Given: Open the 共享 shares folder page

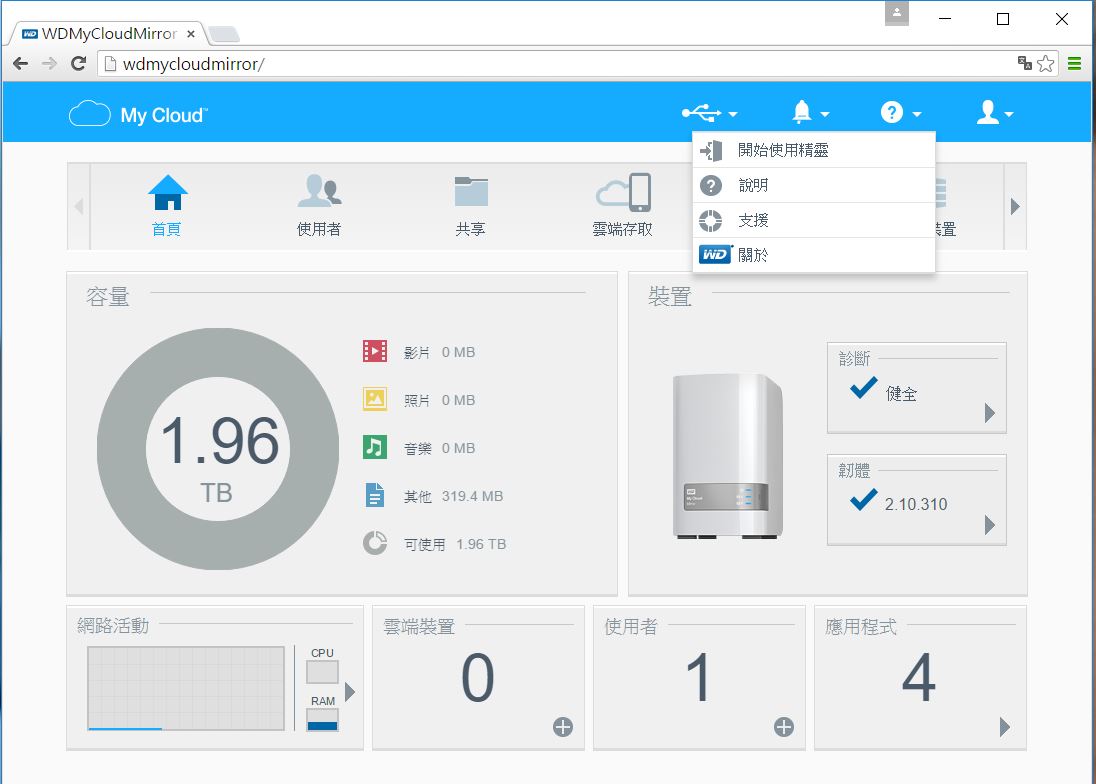Looking at the screenshot, I should pos(470,206).
